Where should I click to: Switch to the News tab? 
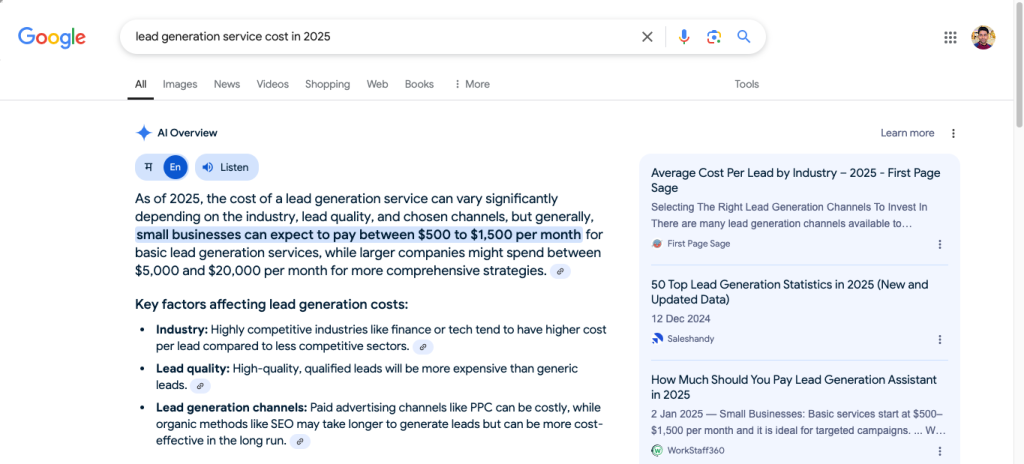click(227, 84)
